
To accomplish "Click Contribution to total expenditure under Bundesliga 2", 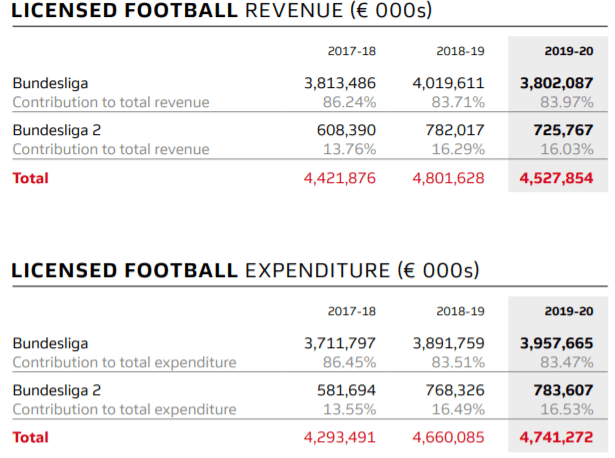I will coord(124,409).
